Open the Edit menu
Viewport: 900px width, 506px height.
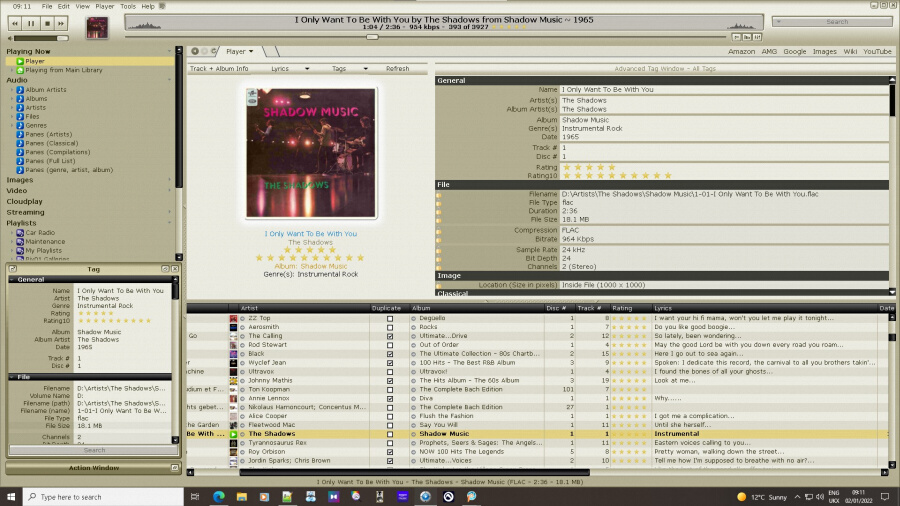point(64,6)
